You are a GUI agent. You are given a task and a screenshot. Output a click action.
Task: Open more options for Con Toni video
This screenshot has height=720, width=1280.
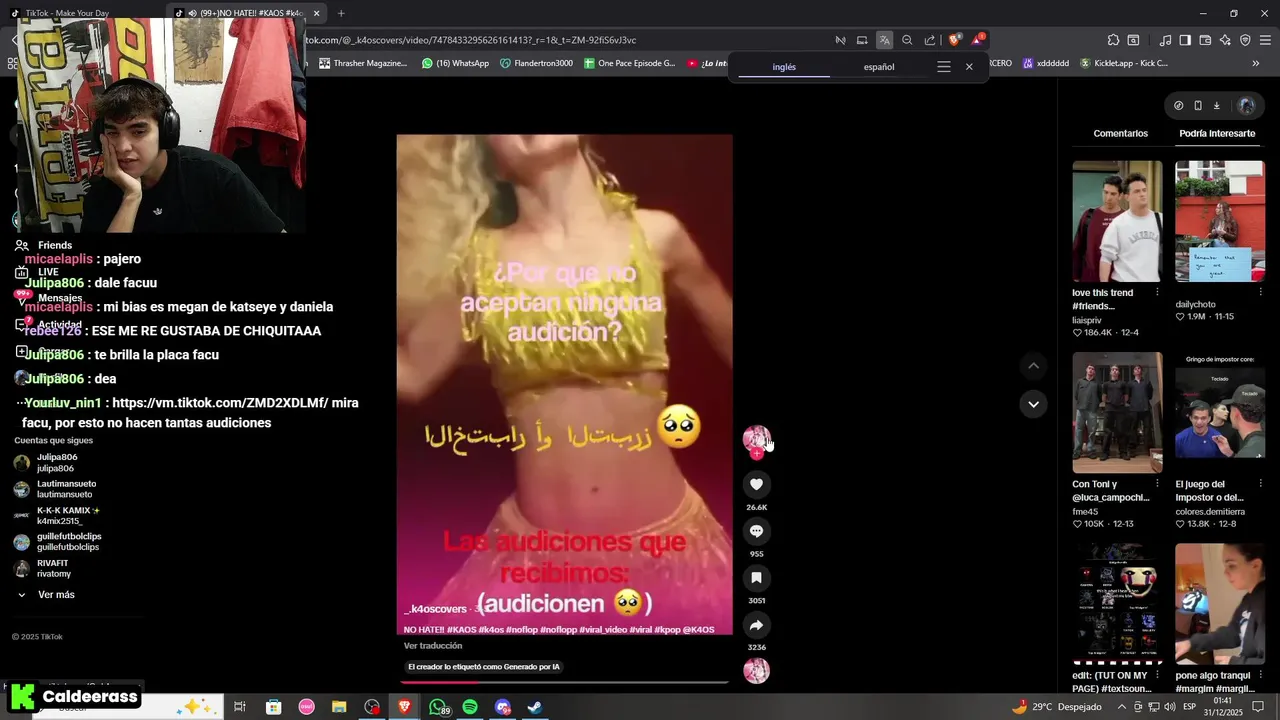point(1157,484)
